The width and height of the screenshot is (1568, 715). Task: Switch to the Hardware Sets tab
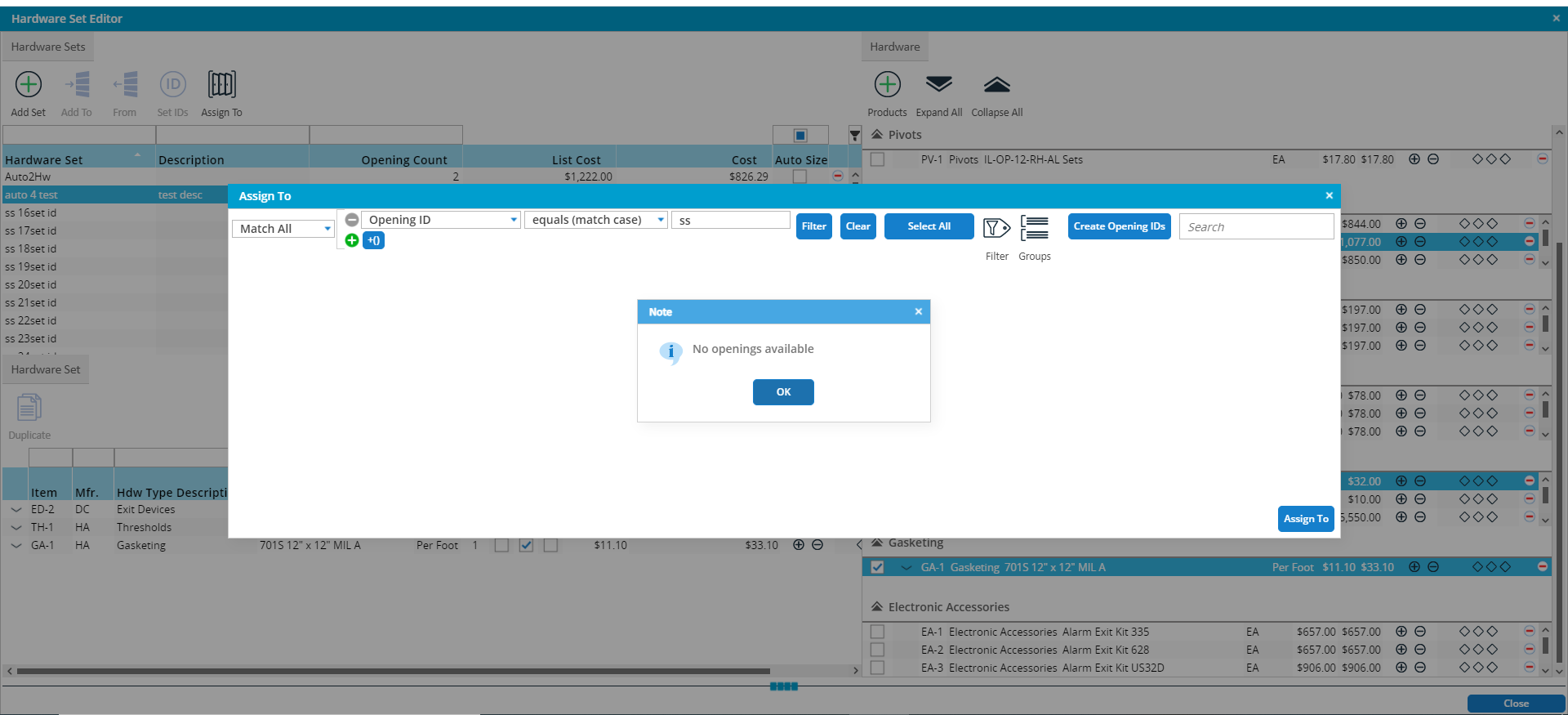(x=48, y=47)
